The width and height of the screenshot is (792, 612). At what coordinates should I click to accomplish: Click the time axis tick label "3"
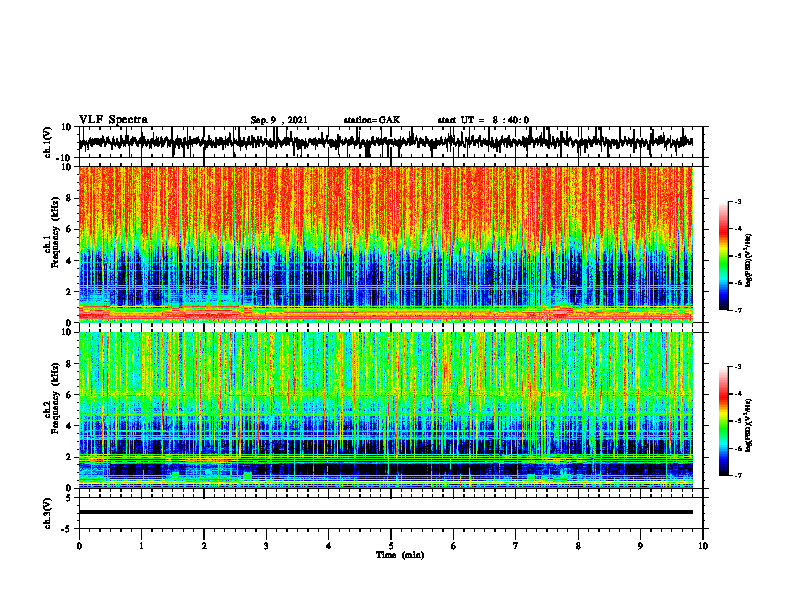(266, 546)
